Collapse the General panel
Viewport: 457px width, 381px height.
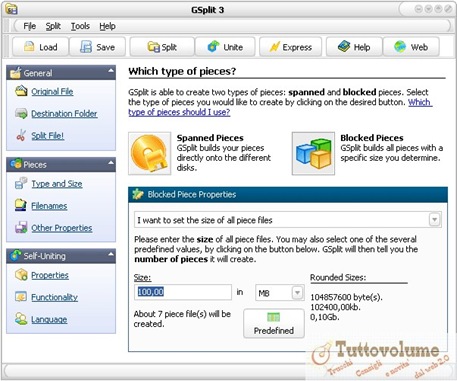pos(110,71)
